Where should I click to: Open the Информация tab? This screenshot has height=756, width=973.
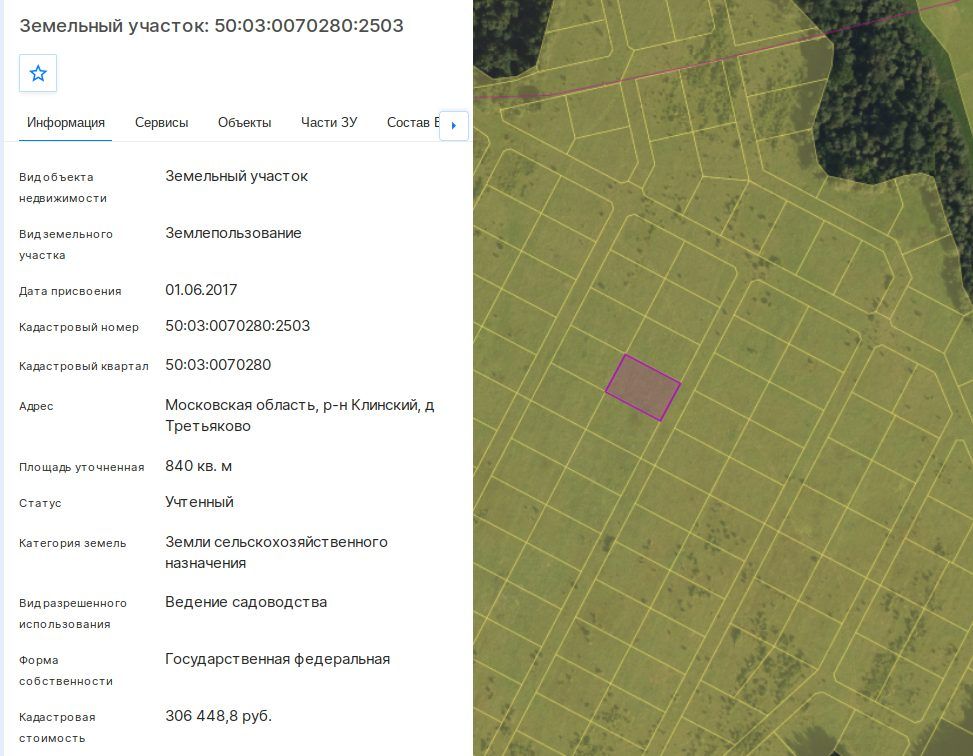click(66, 122)
